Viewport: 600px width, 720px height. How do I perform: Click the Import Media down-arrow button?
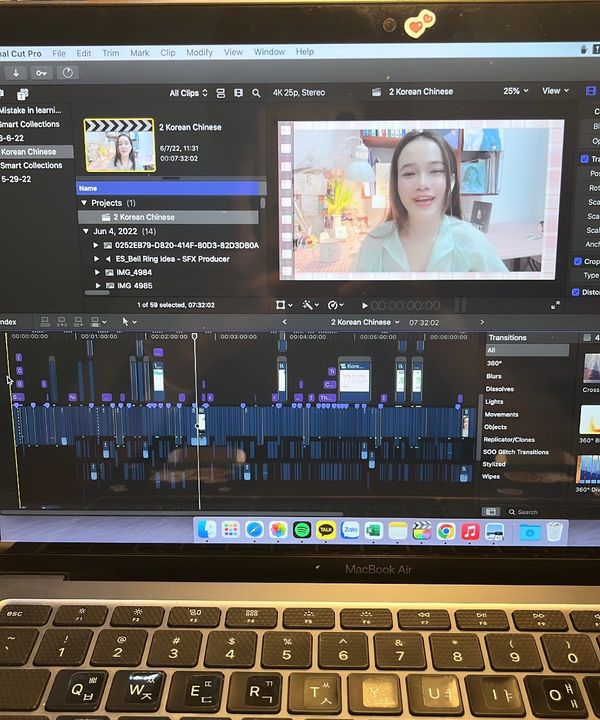coord(16,73)
